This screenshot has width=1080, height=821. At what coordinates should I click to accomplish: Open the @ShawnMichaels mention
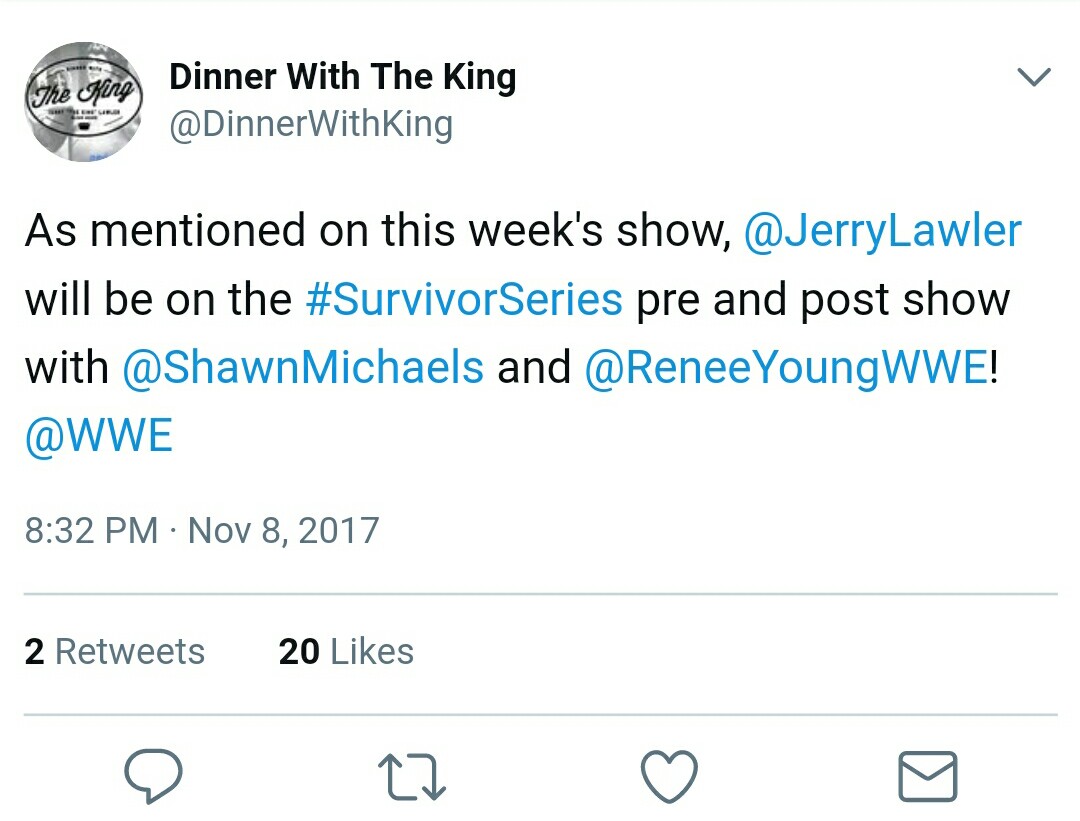point(302,367)
